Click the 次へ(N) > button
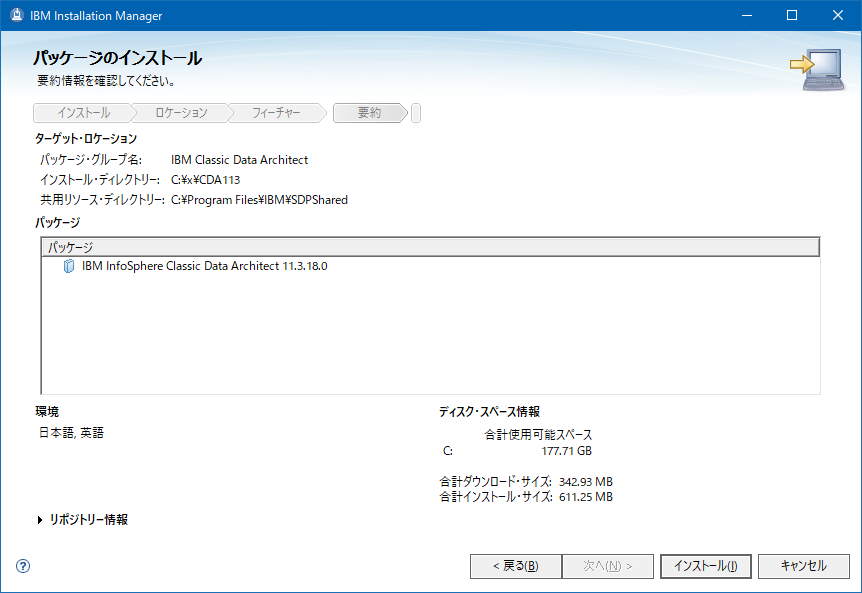This screenshot has width=862, height=593. (x=608, y=566)
